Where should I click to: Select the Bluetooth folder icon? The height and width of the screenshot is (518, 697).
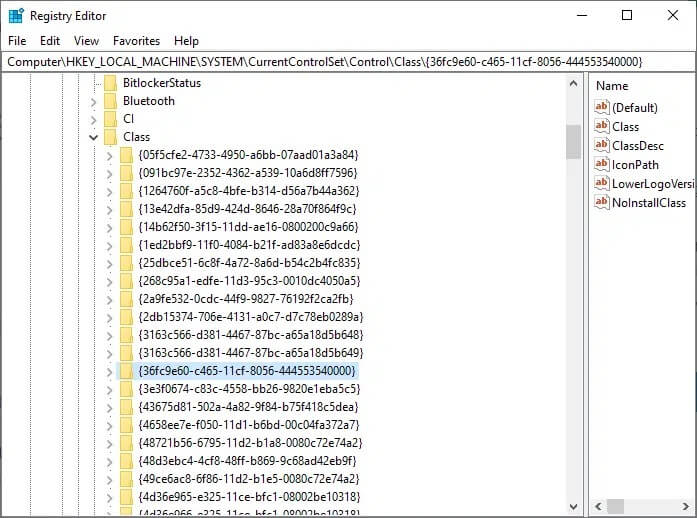coord(110,101)
